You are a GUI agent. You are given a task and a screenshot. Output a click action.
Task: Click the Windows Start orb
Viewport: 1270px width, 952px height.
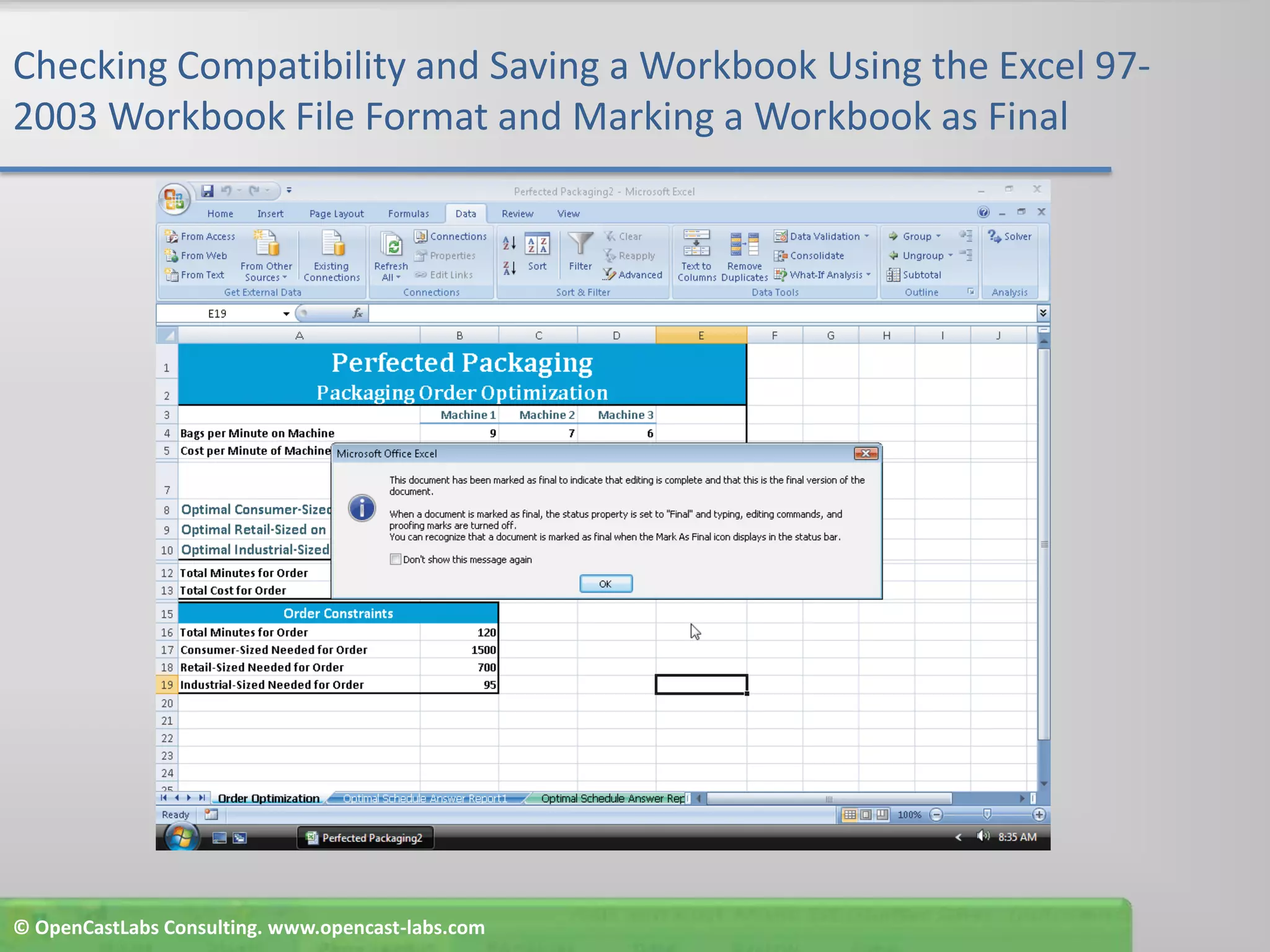(x=181, y=837)
